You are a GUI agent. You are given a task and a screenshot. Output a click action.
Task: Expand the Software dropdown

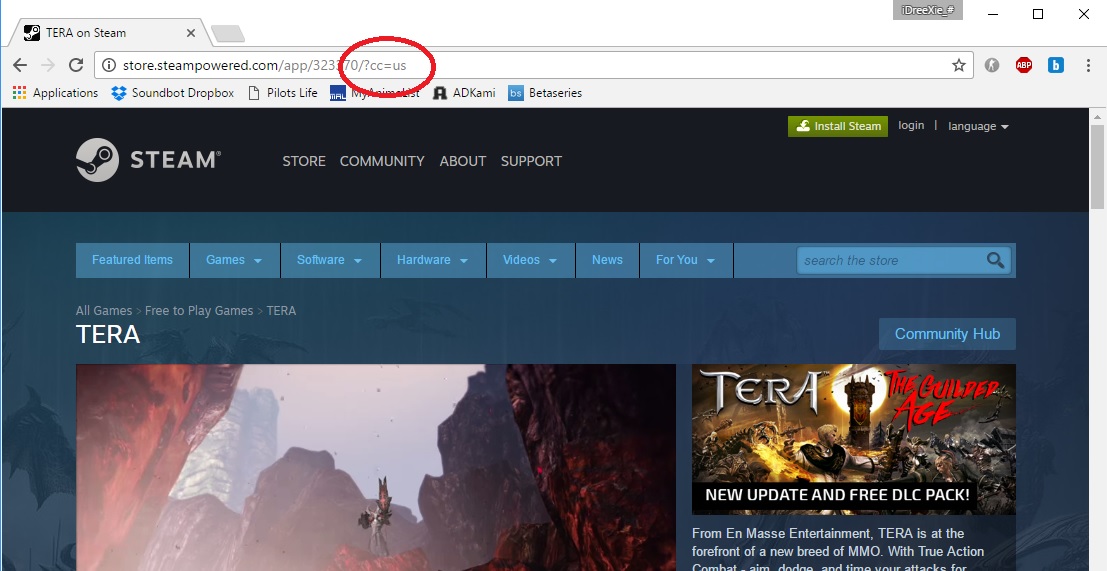pos(330,260)
